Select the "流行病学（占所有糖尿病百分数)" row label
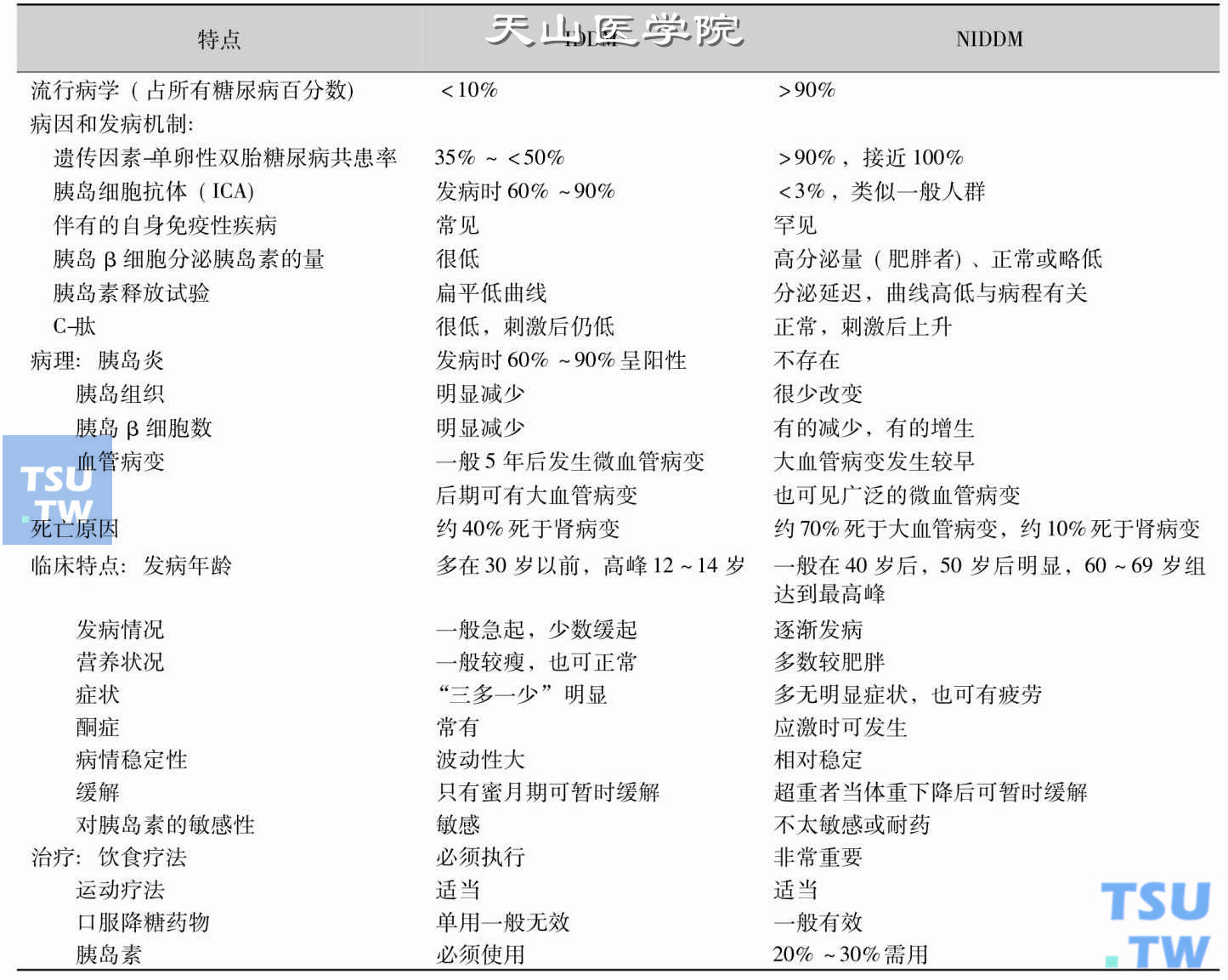Image resolution: width=1228 pixels, height=980 pixels. point(192,90)
